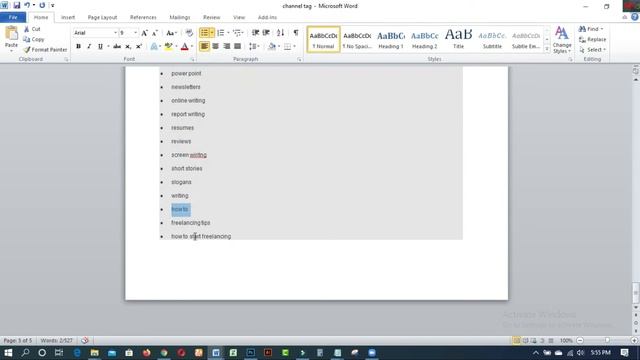
Task: Apply No Spacing style
Action: pyautogui.click(x=357, y=40)
